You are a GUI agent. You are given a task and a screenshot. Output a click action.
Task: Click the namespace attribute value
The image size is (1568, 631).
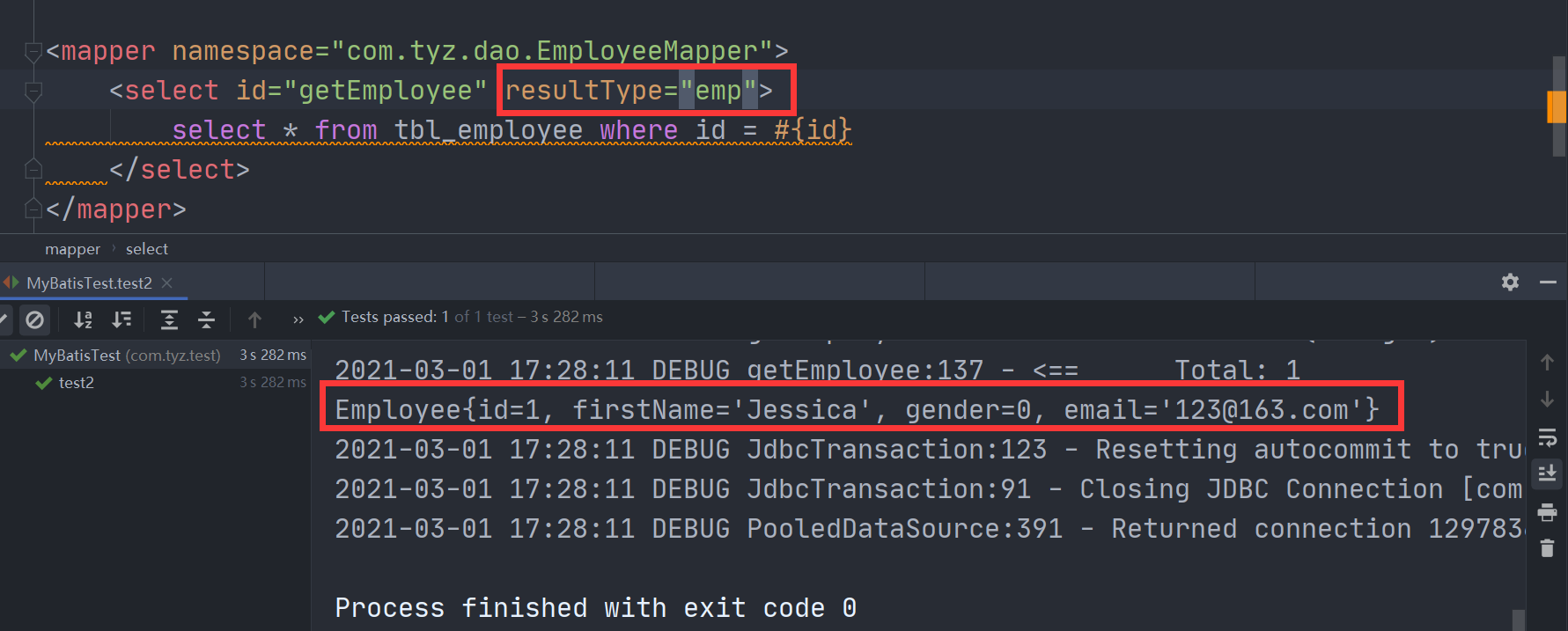click(552, 51)
